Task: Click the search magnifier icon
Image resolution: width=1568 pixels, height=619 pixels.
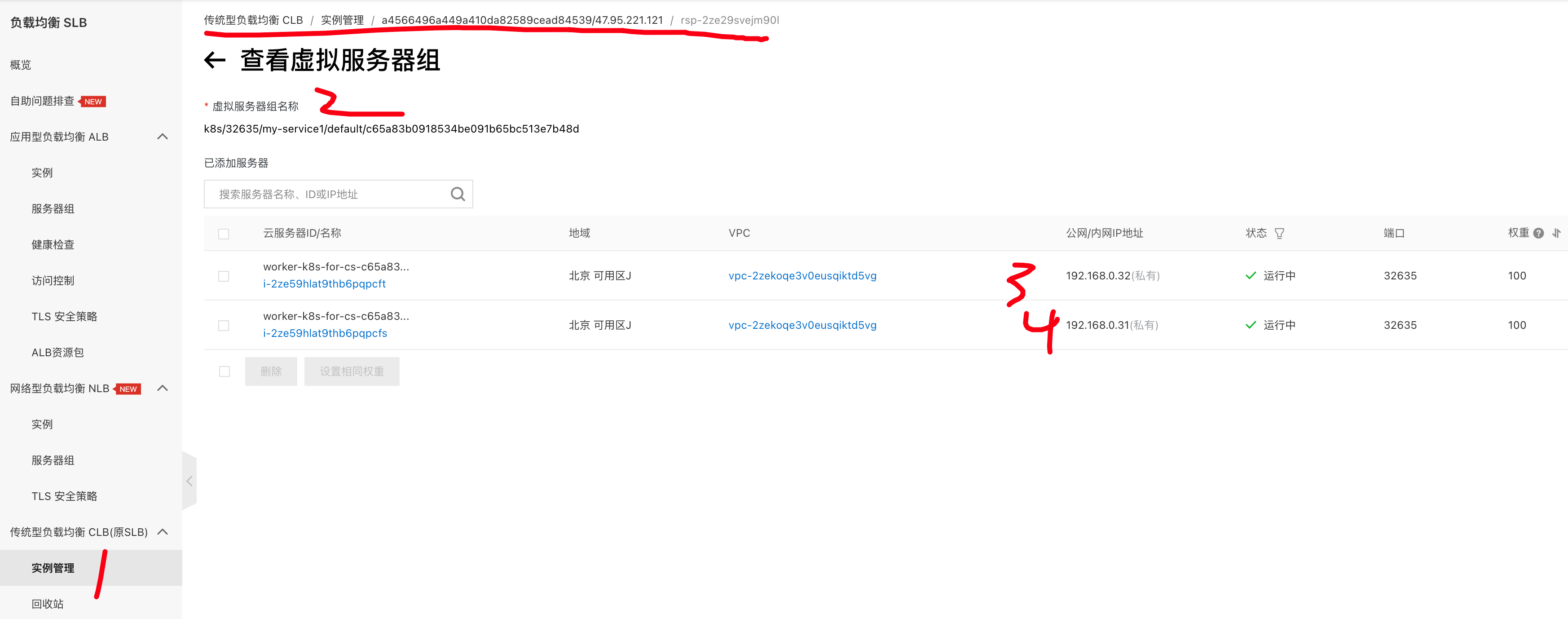Action: [x=458, y=194]
